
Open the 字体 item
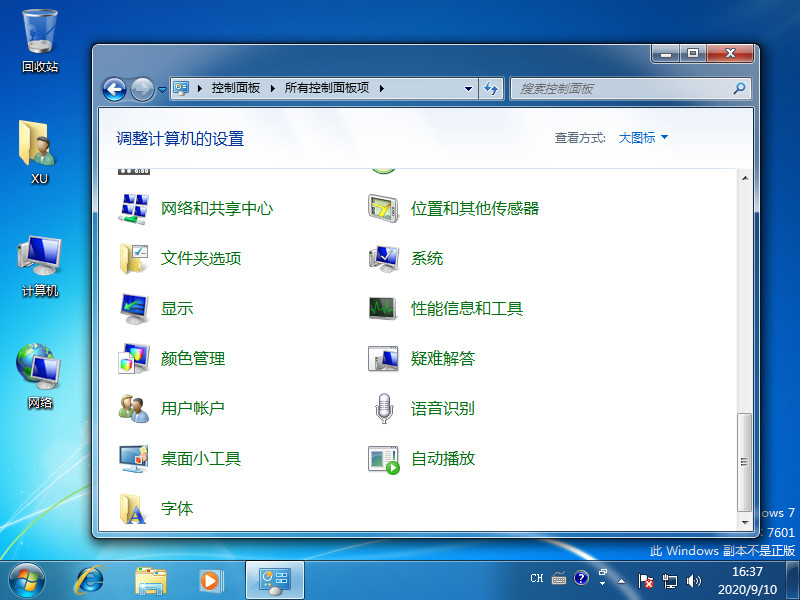pos(178,508)
